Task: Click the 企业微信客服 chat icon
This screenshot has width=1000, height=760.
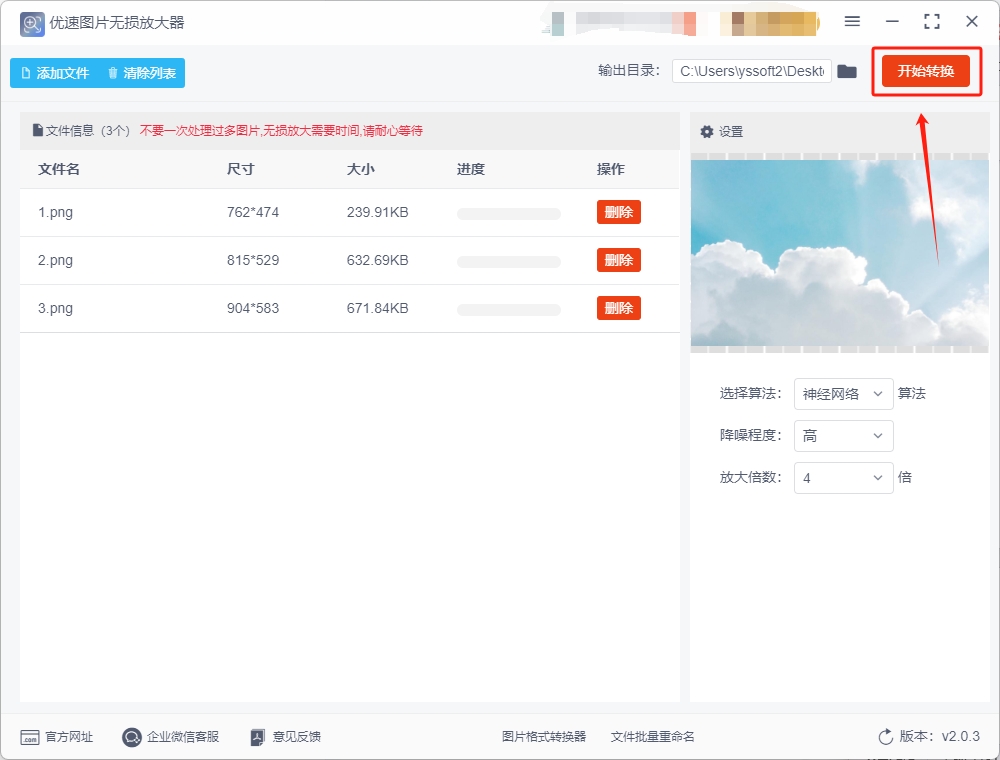Action: click(x=130, y=737)
